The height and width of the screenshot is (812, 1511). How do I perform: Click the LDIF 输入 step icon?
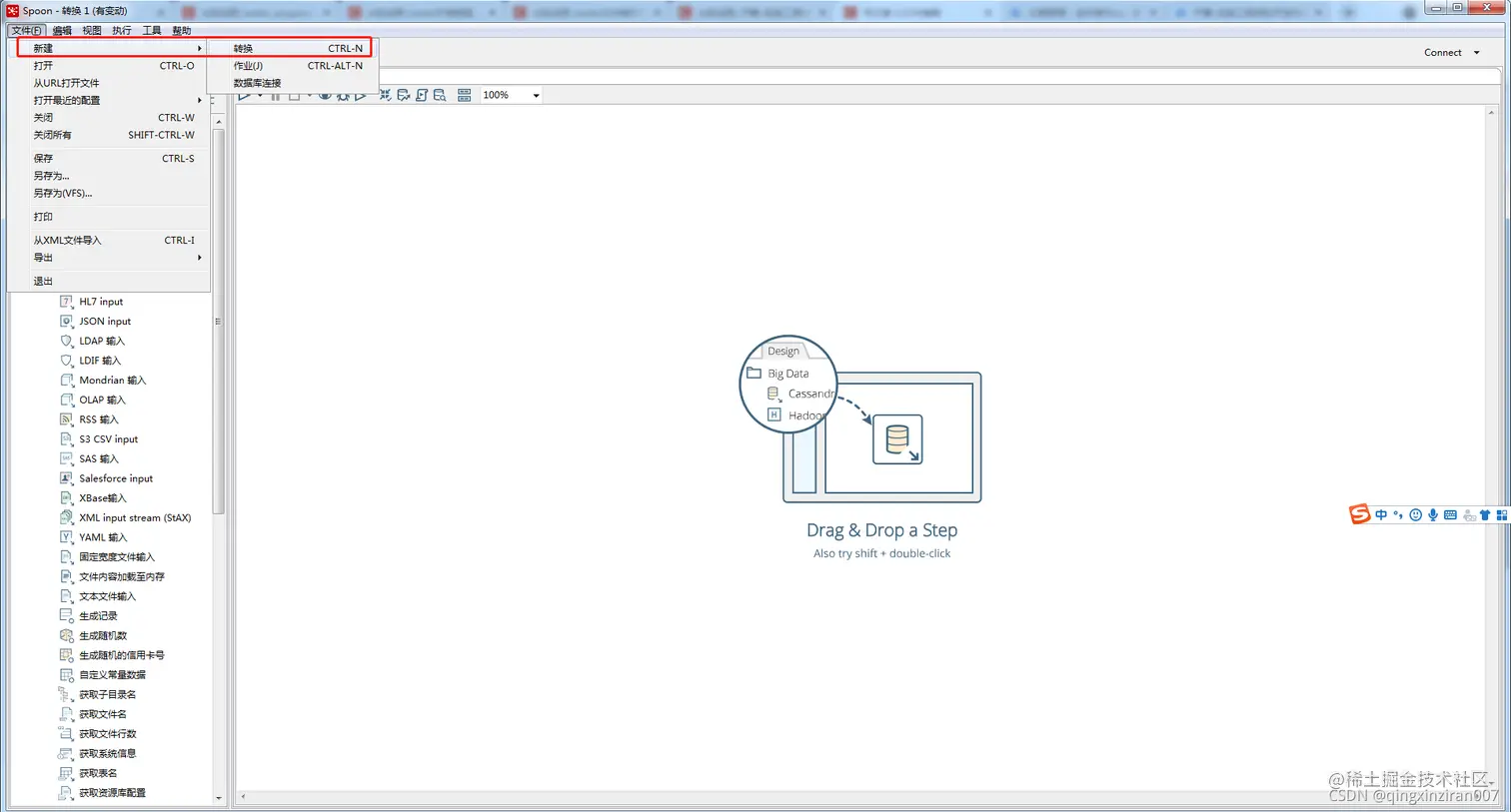click(x=66, y=360)
